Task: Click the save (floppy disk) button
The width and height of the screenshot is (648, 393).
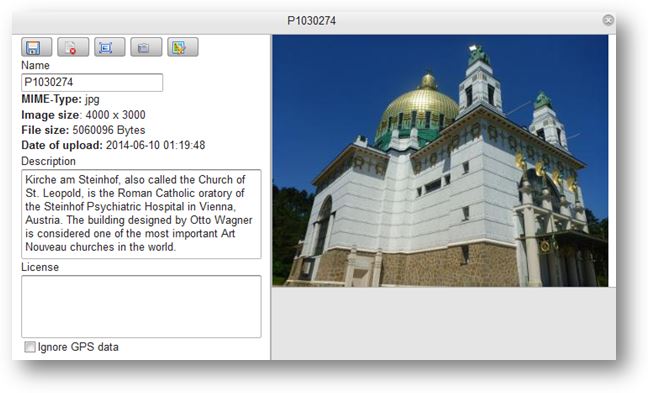Action: pyautogui.click(x=36, y=47)
